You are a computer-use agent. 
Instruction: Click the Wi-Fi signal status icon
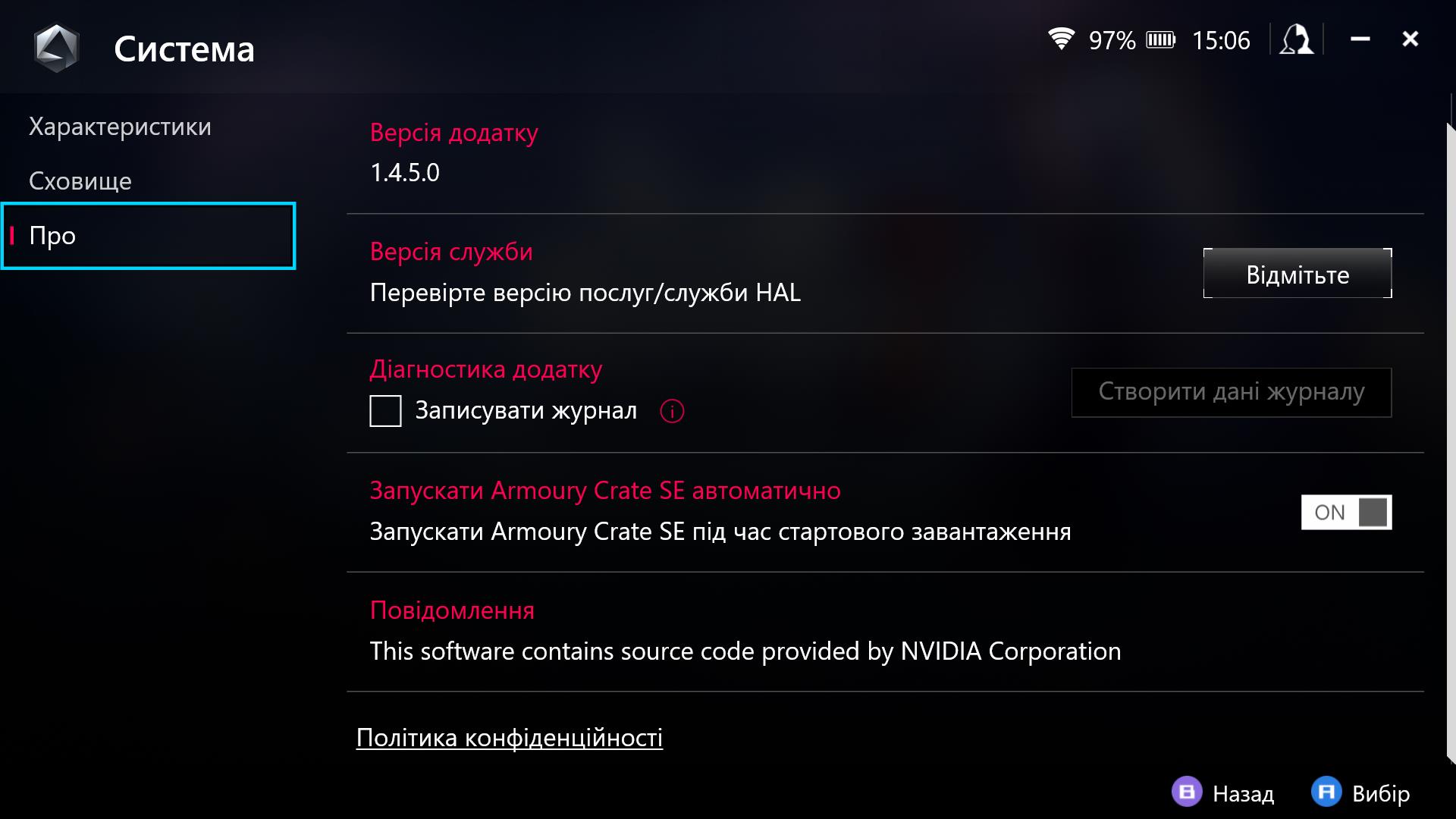[1061, 39]
